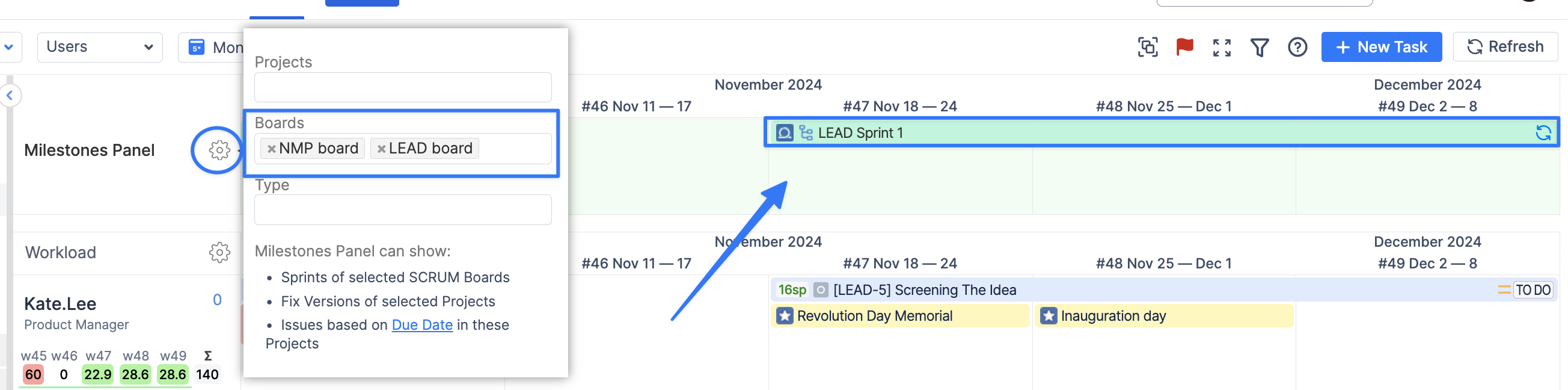Remove LEAD board tag

(x=381, y=149)
